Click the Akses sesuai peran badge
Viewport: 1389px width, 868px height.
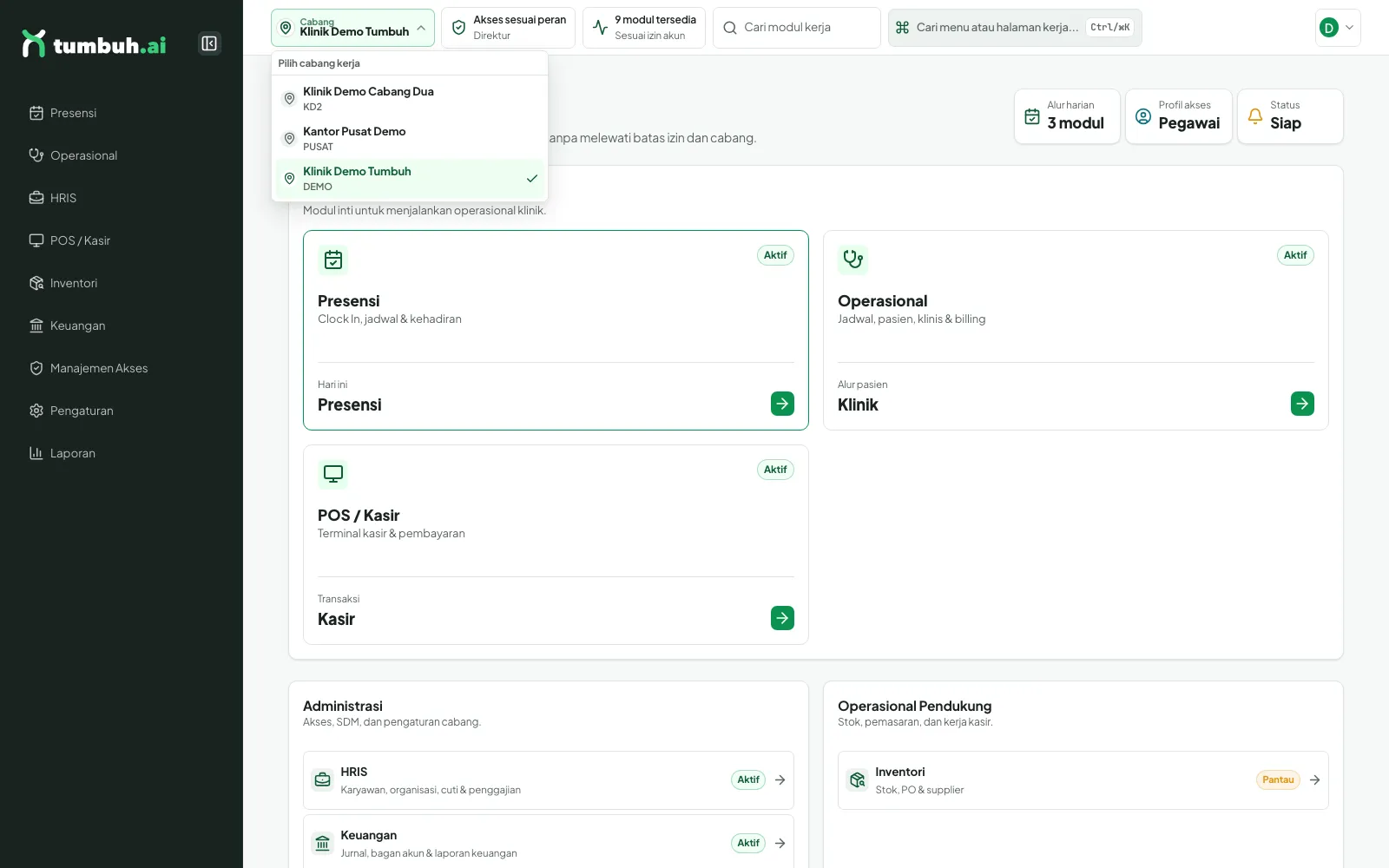coord(508,28)
